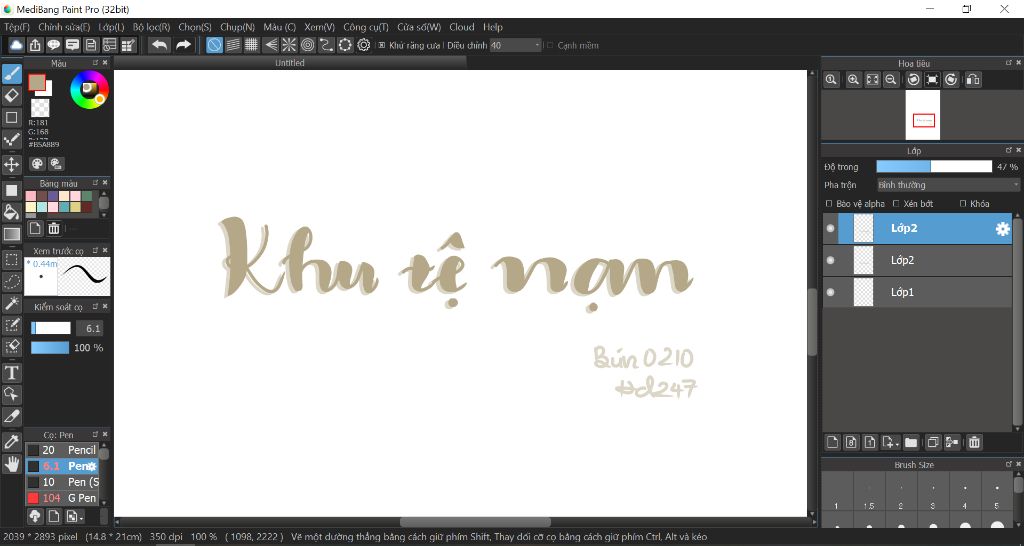Switch to the Untitled canvas tab
Viewport: 1024px width, 546px height.
290,63
